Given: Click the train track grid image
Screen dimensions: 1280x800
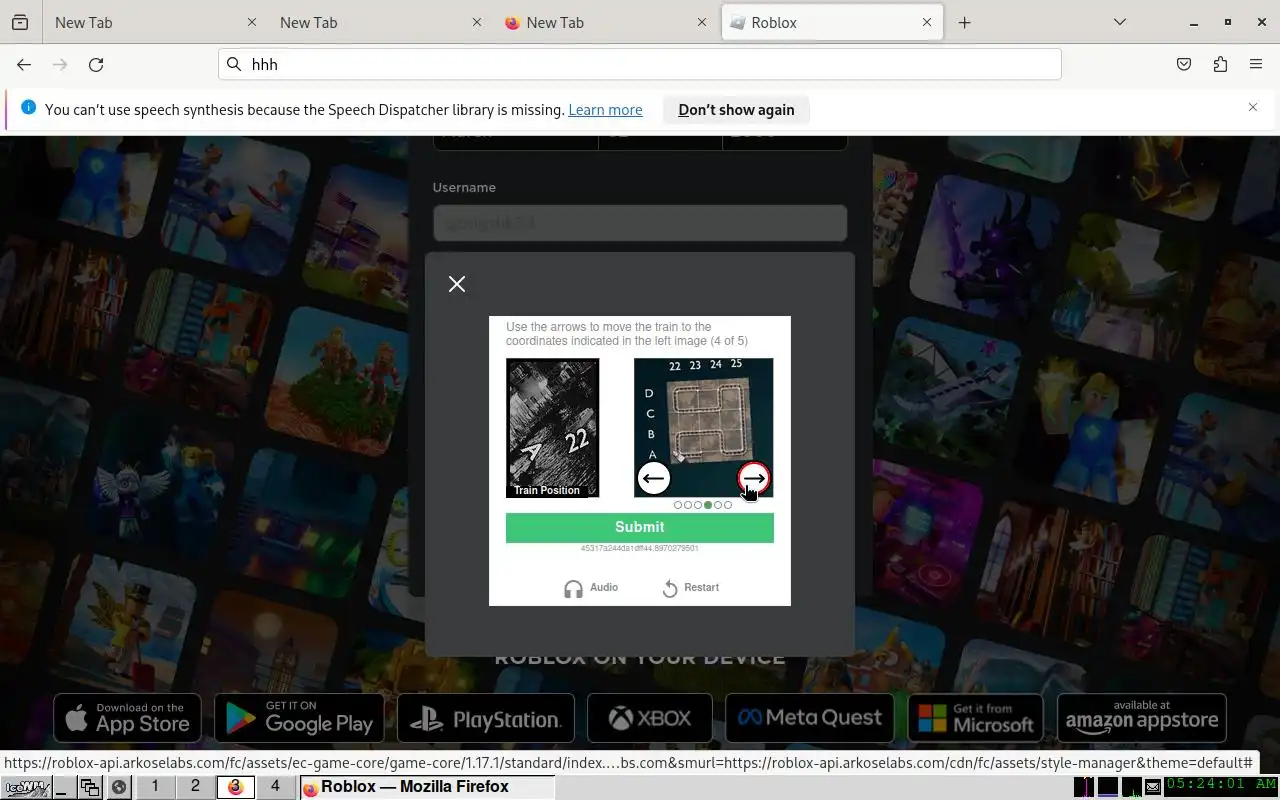Looking at the screenshot, I should pyautogui.click(x=704, y=427).
